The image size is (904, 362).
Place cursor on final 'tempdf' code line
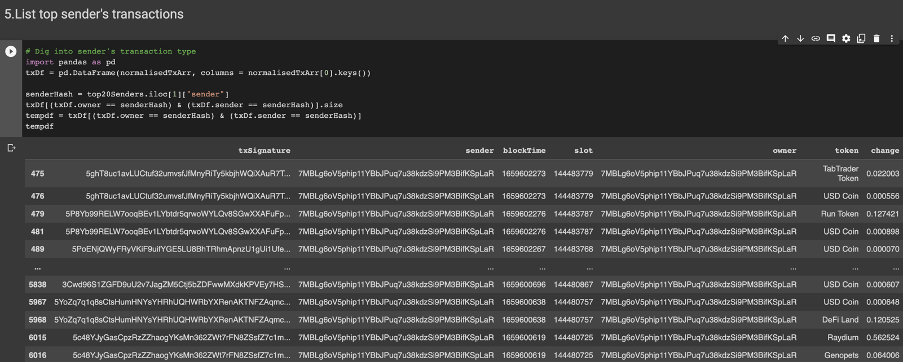[x=39, y=126]
